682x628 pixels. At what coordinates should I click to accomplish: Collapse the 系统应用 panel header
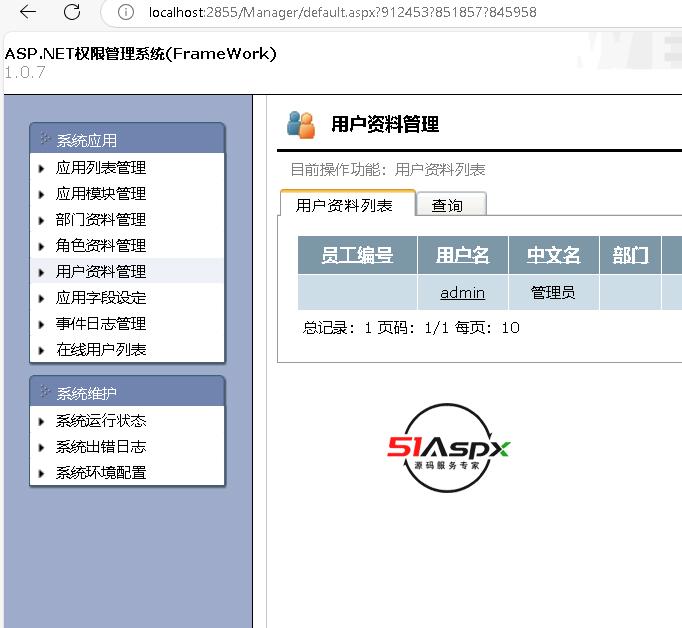(127, 139)
